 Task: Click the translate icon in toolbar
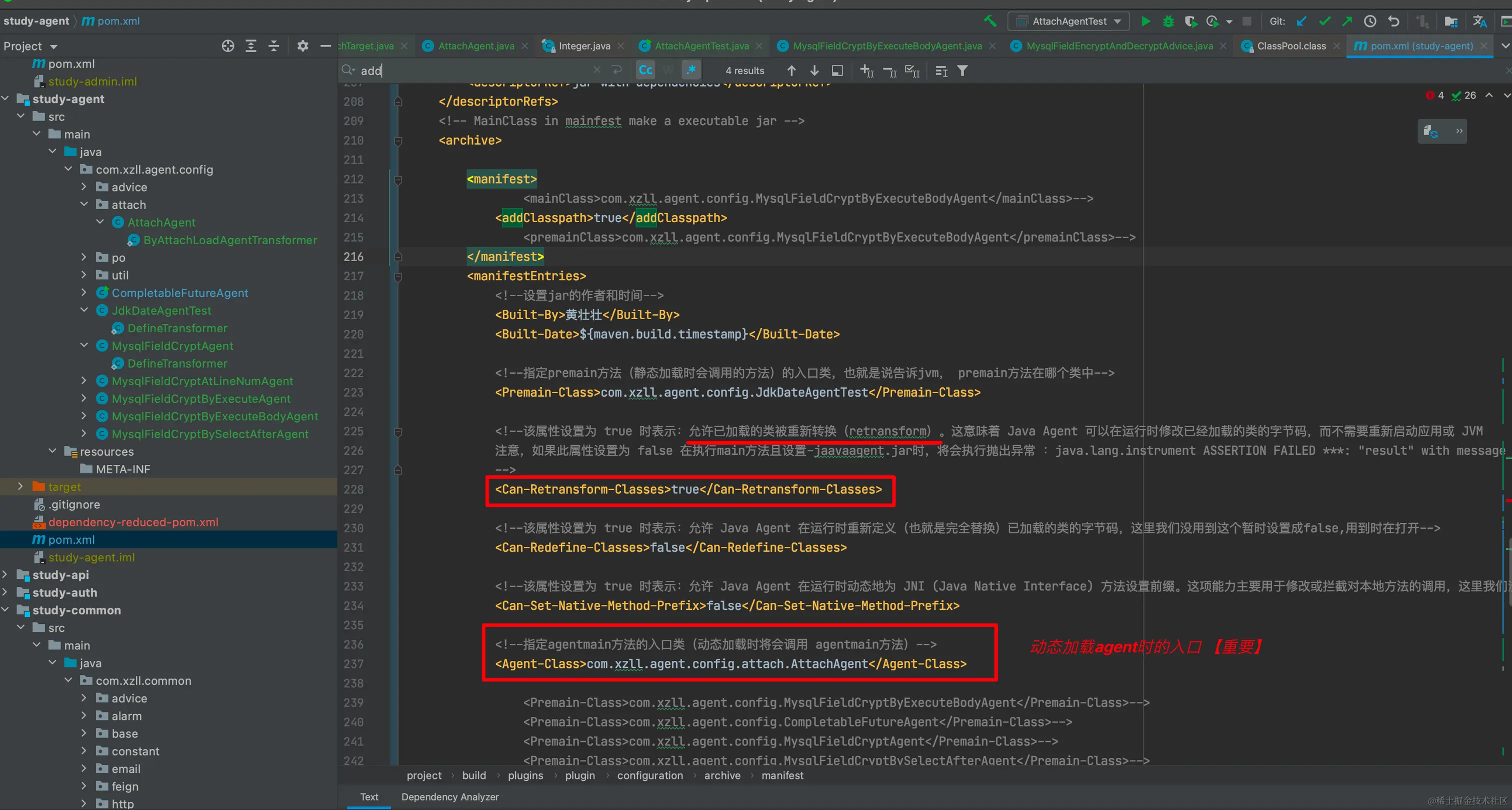(x=1479, y=22)
